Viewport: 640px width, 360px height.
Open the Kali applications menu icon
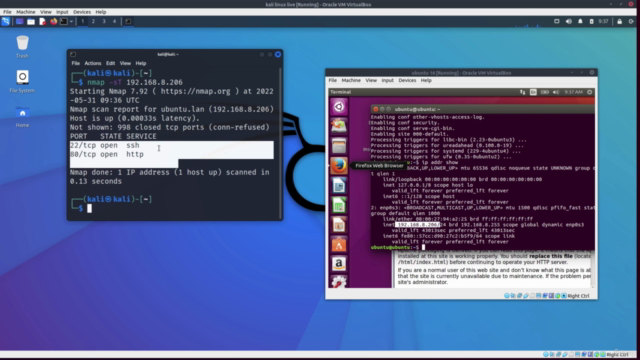click(x=6, y=21)
